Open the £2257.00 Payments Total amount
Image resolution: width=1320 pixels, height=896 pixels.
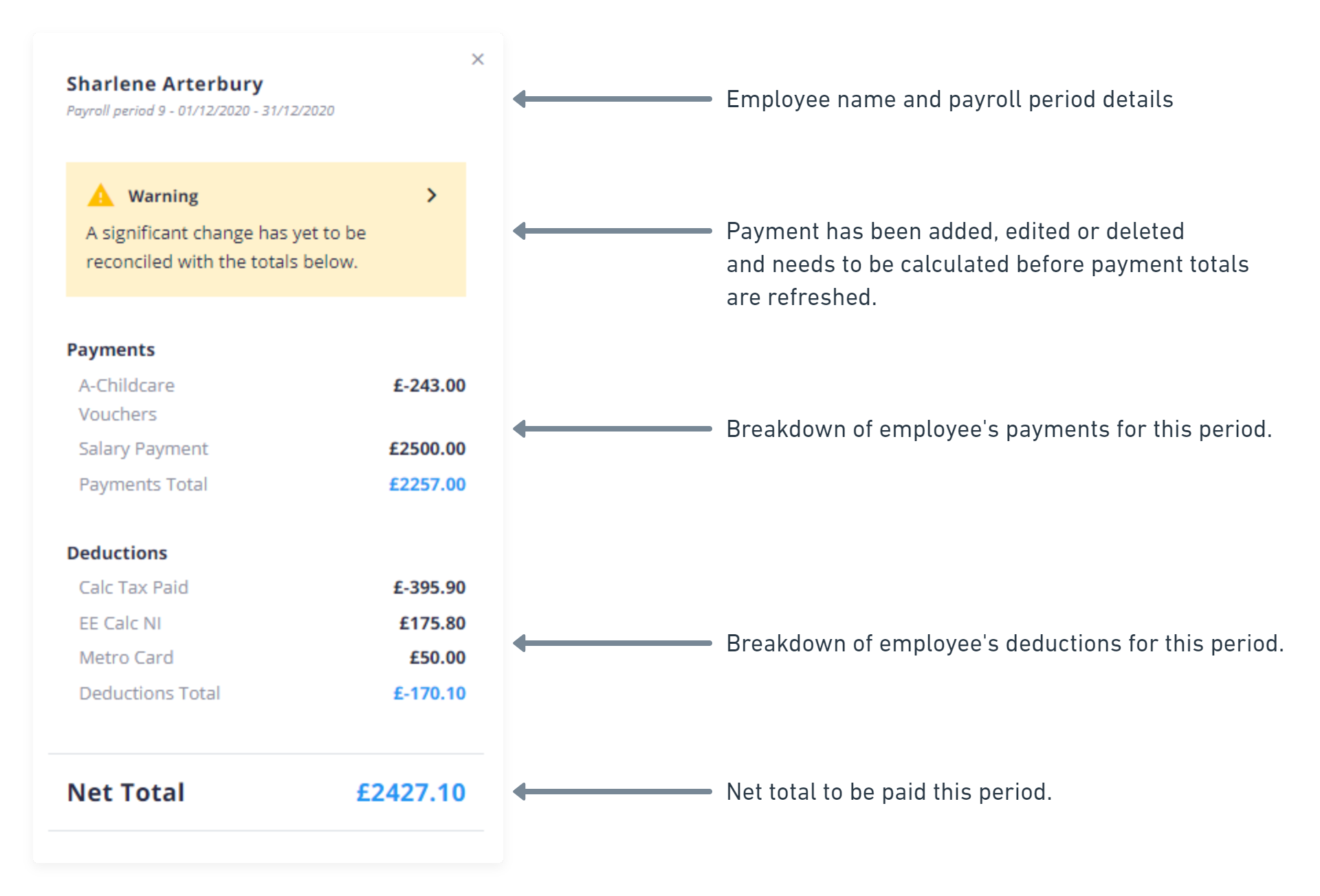coord(427,484)
